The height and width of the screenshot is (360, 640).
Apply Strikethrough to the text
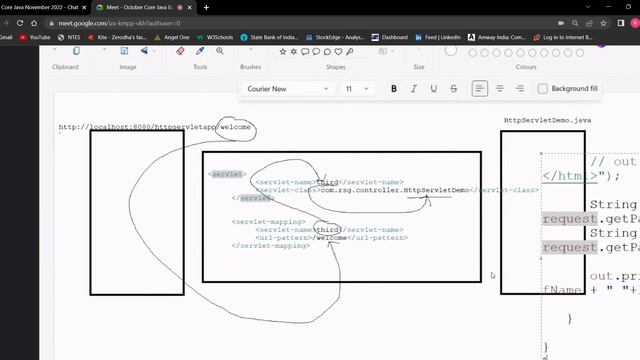point(453,89)
